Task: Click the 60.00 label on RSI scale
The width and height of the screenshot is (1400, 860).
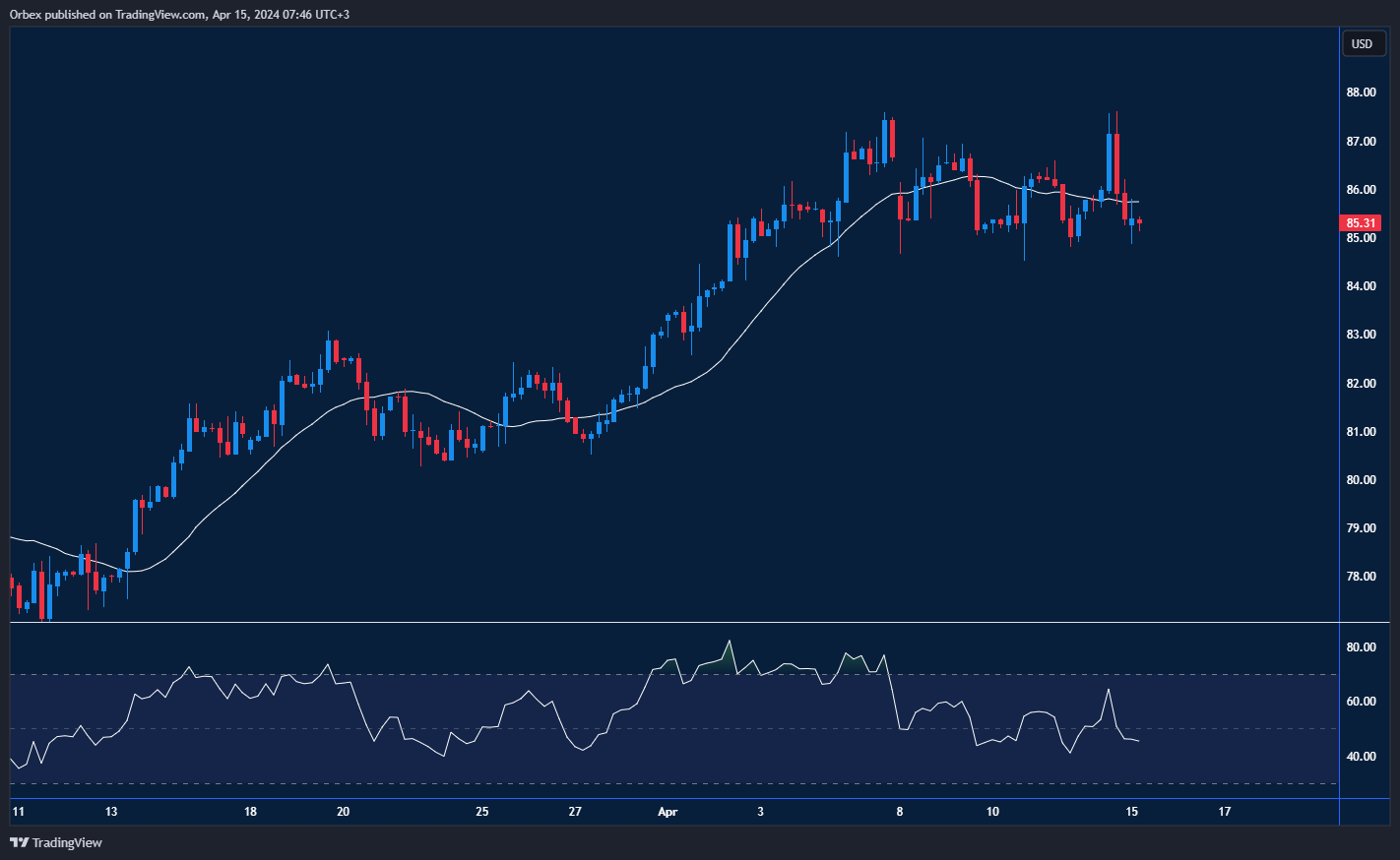Action: click(1362, 702)
